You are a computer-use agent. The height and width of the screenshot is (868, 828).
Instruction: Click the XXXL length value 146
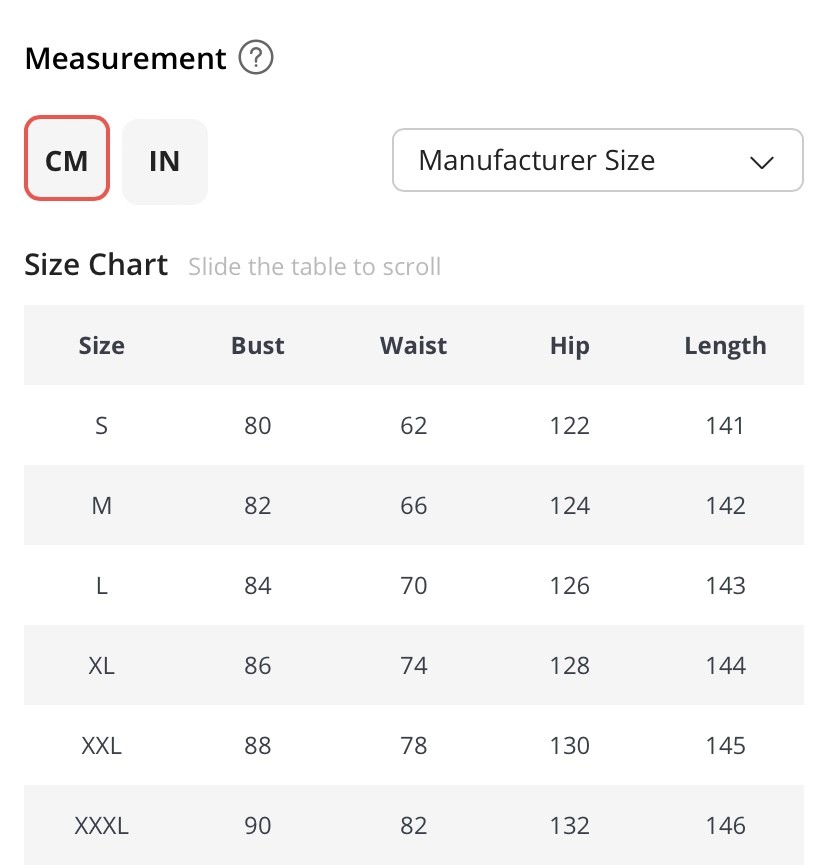[725, 826]
